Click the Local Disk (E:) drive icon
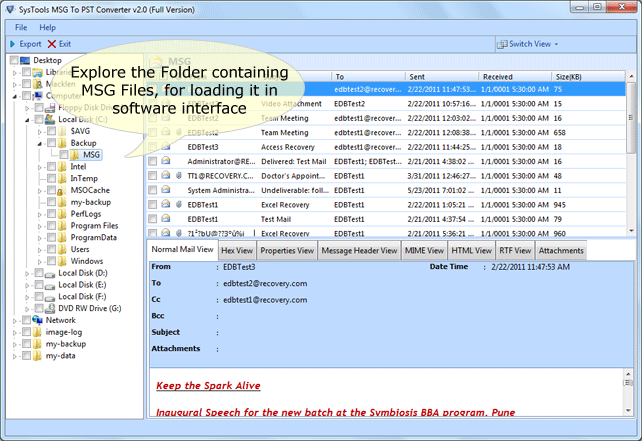 [50, 285]
